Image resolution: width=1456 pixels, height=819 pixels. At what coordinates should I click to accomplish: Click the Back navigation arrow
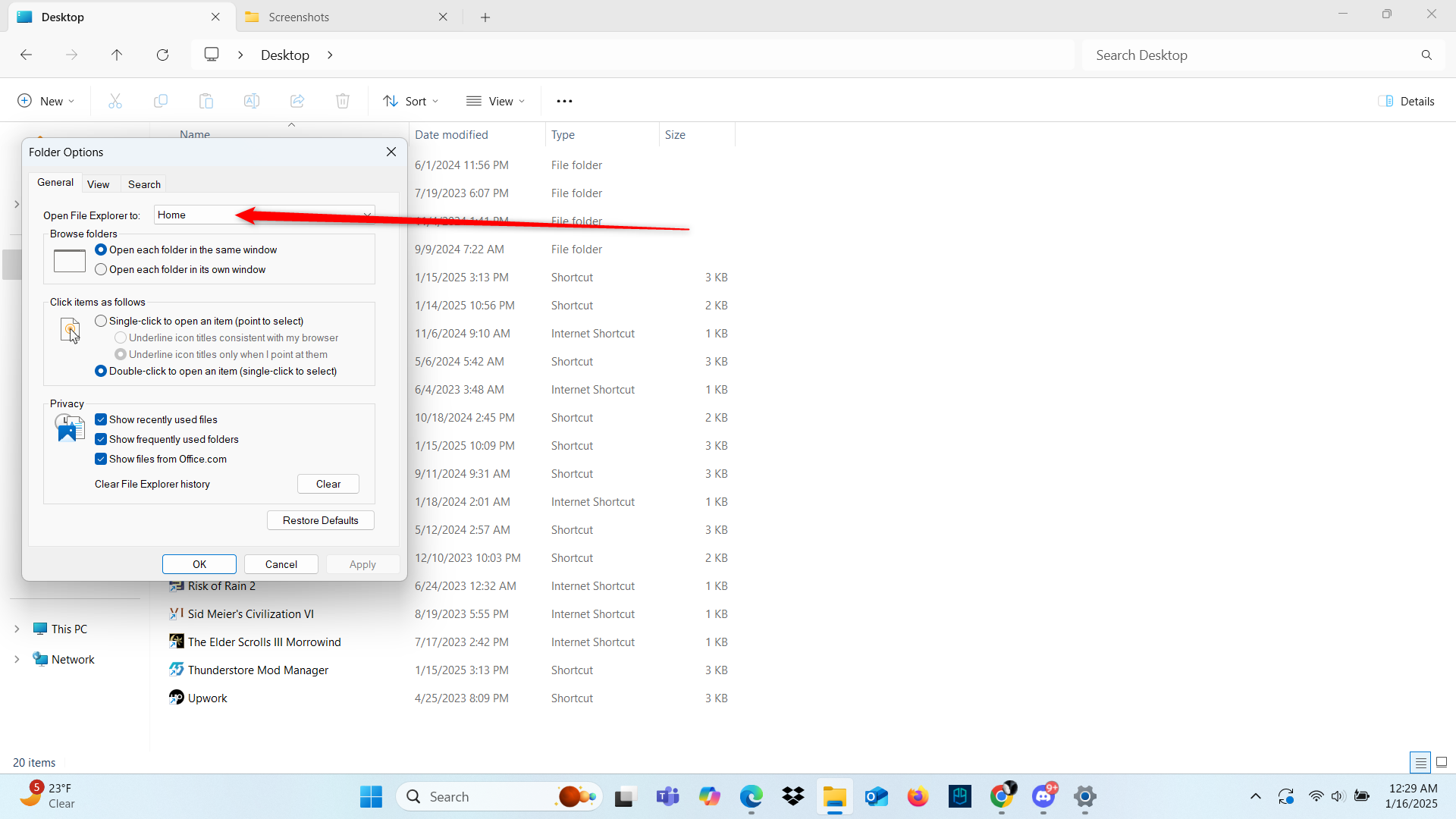point(26,55)
